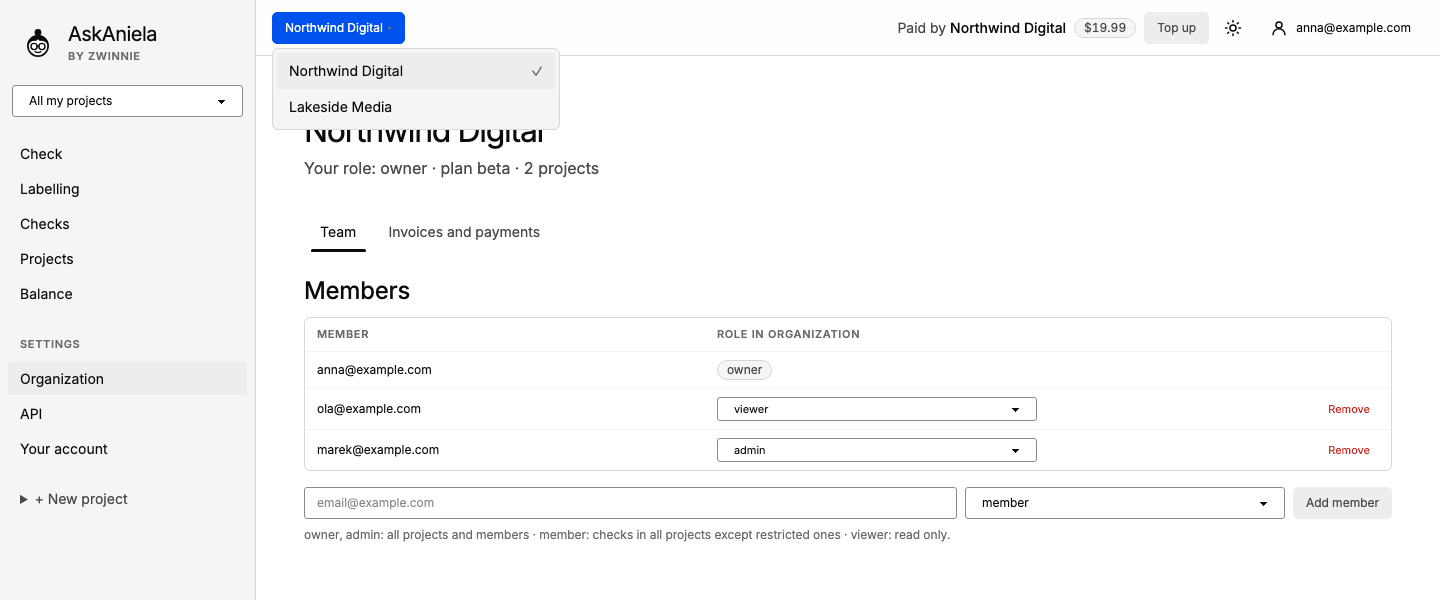Click the ROLE IN ORGANIZATION column header
Viewport: 1440px width, 600px height.
point(788,334)
